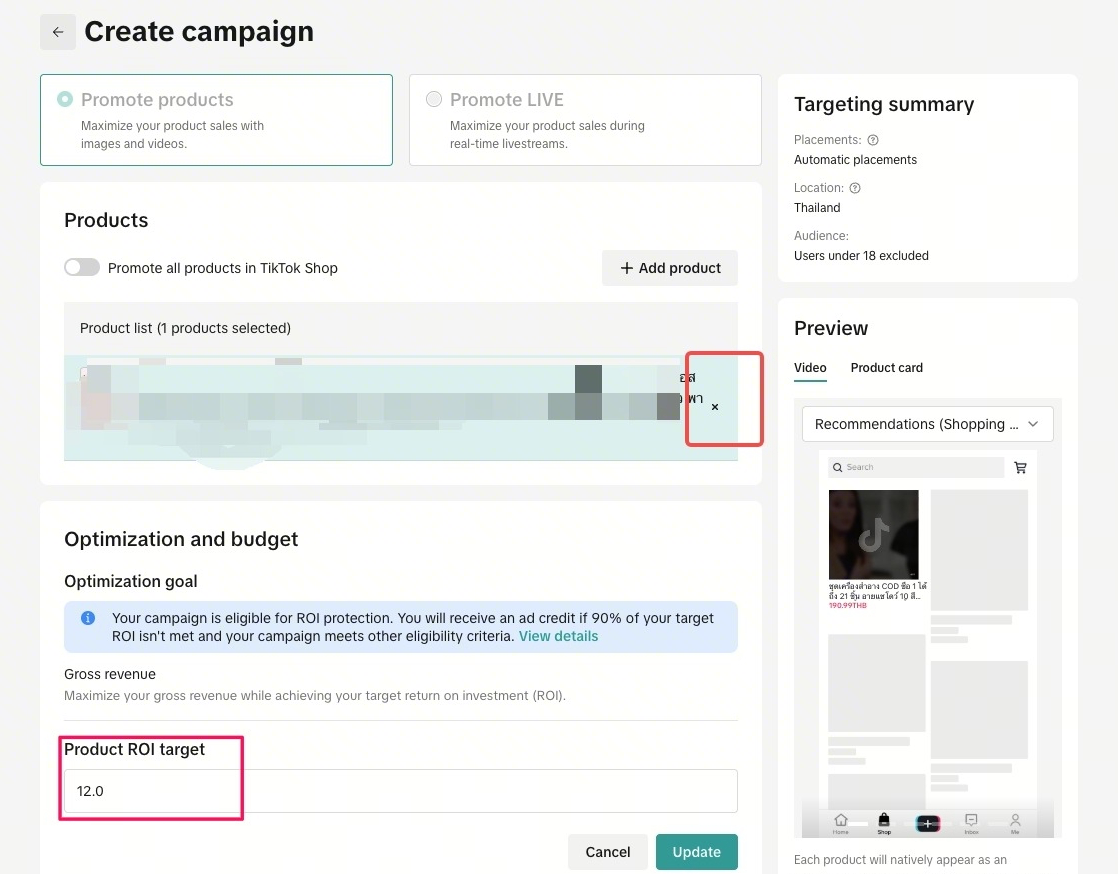Click the plus create icon in preview
Viewport: 1118px width, 874px height.
click(928, 823)
